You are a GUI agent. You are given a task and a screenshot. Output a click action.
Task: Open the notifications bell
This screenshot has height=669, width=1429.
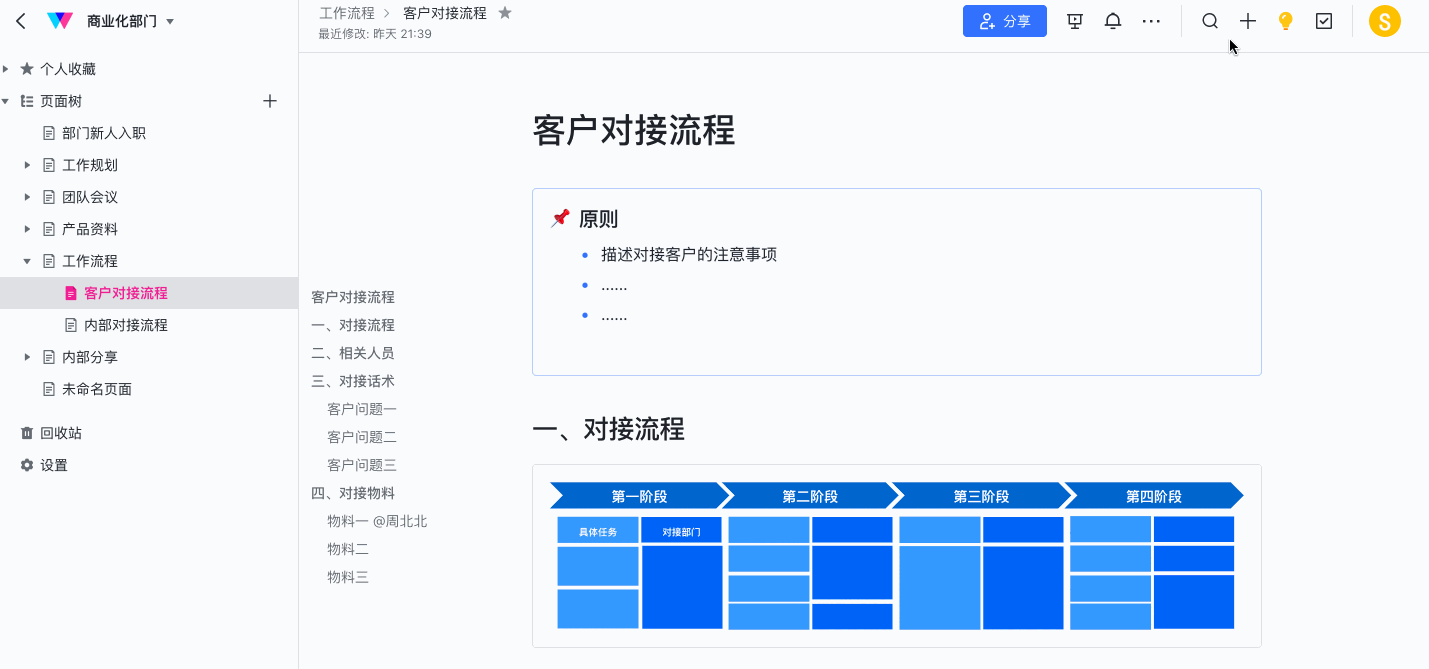pos(1113,21)
